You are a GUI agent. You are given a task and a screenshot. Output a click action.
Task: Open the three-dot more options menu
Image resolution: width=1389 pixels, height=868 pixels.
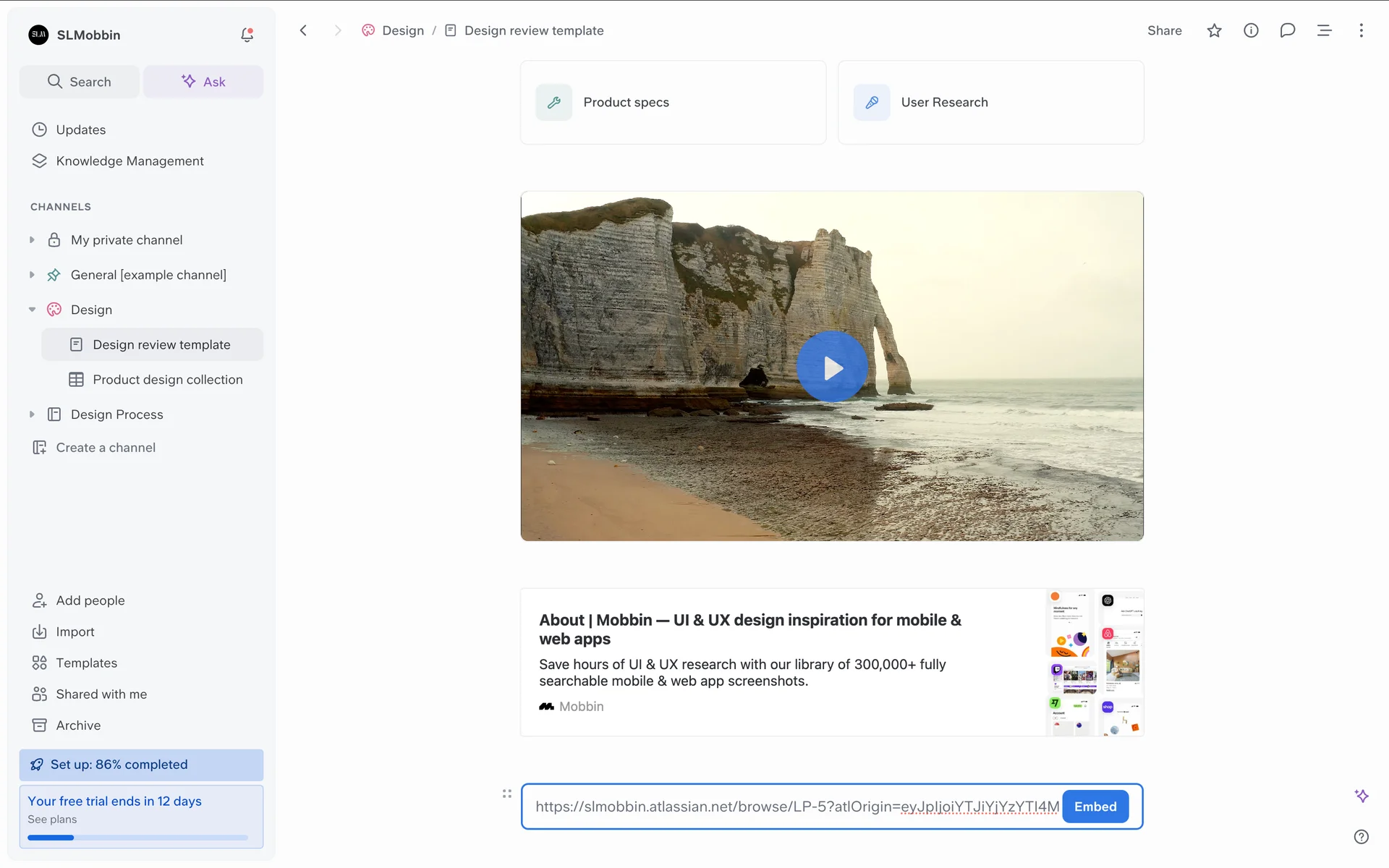click(1361, 30)
